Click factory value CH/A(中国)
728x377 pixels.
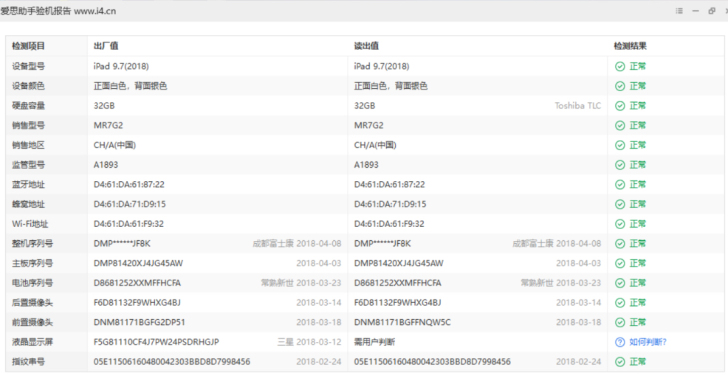point(115,145)
